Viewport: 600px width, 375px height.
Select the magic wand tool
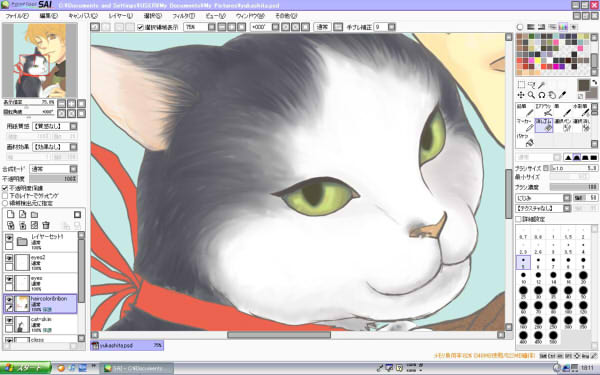coord(541,85)
